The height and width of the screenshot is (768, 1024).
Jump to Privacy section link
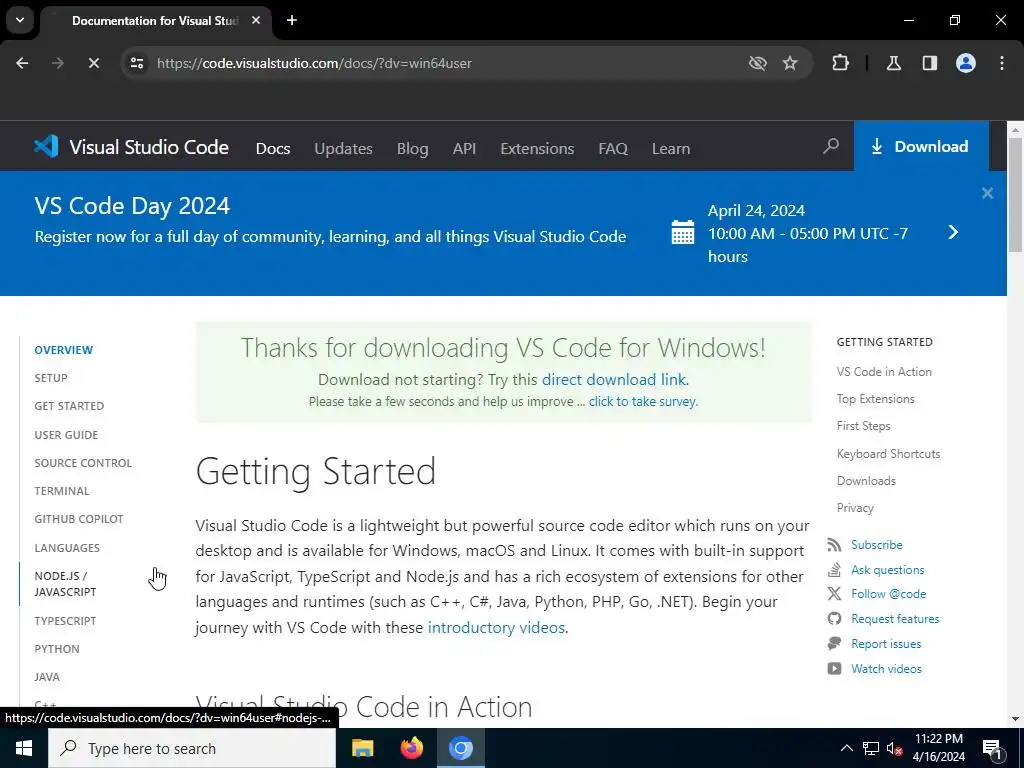(855, 508)
